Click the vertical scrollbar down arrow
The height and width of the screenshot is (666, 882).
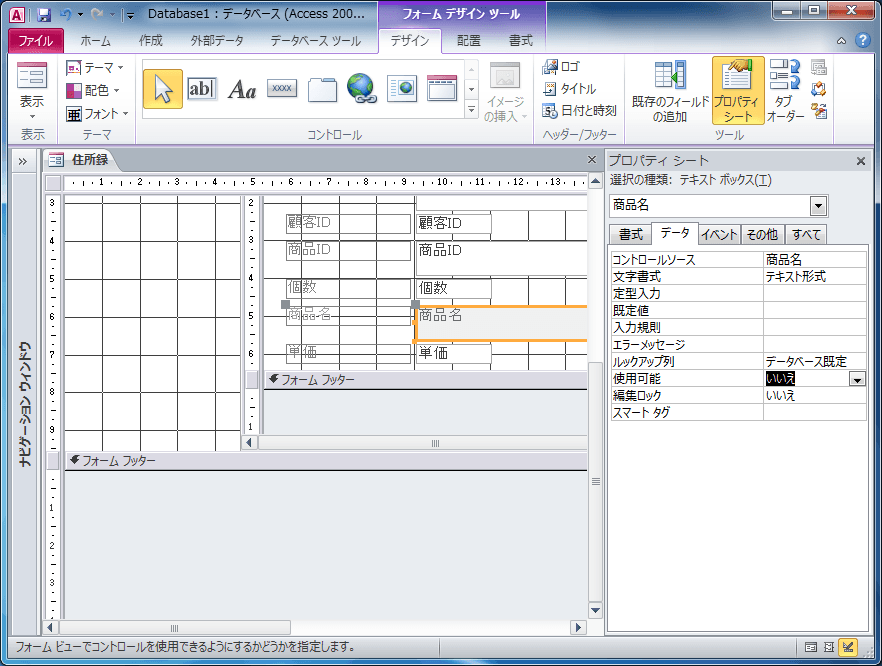(596, 610)
